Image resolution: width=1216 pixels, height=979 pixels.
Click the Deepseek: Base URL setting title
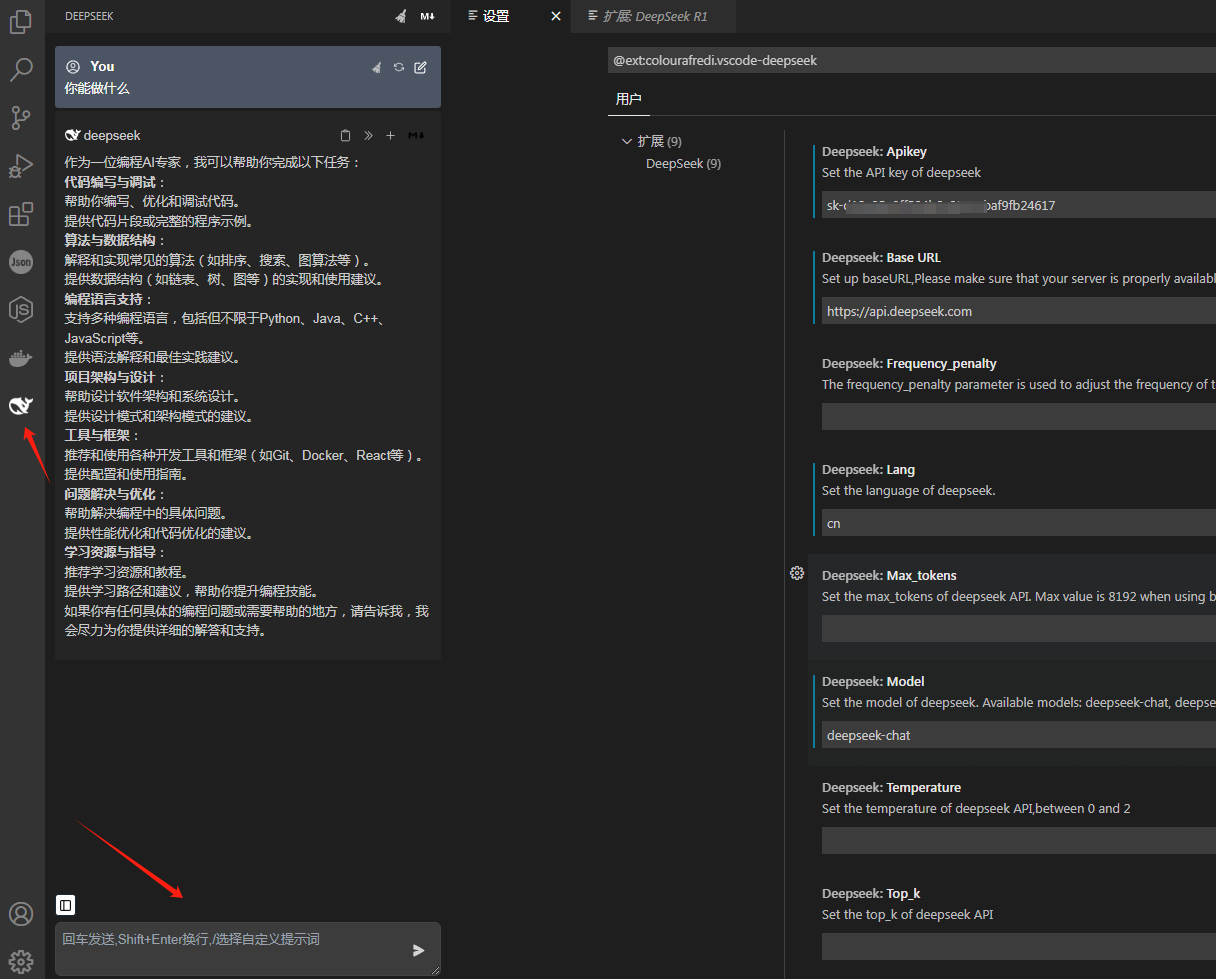(881, 257)
